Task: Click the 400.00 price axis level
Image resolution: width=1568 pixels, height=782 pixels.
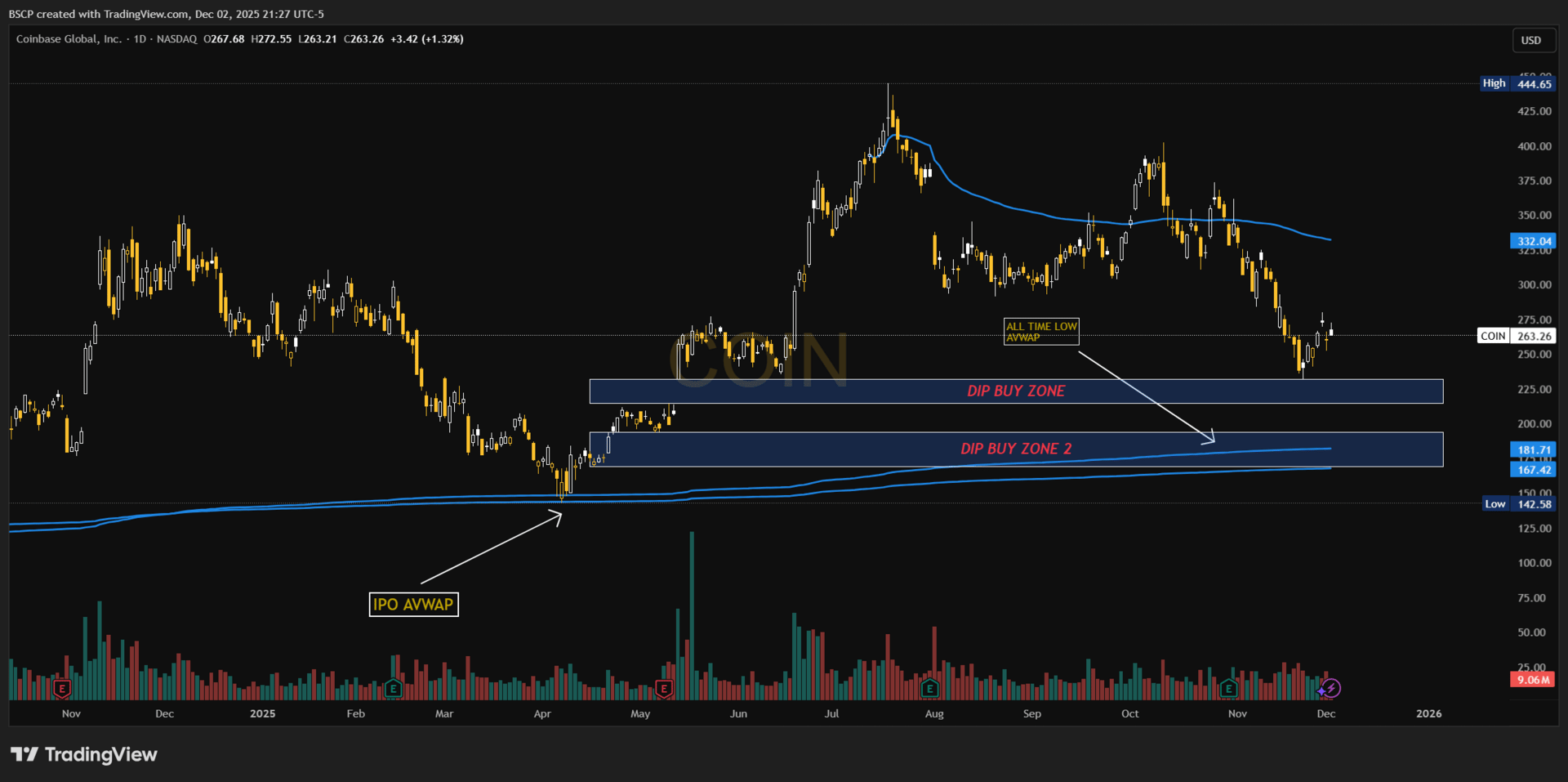Action: [1535, 146]
